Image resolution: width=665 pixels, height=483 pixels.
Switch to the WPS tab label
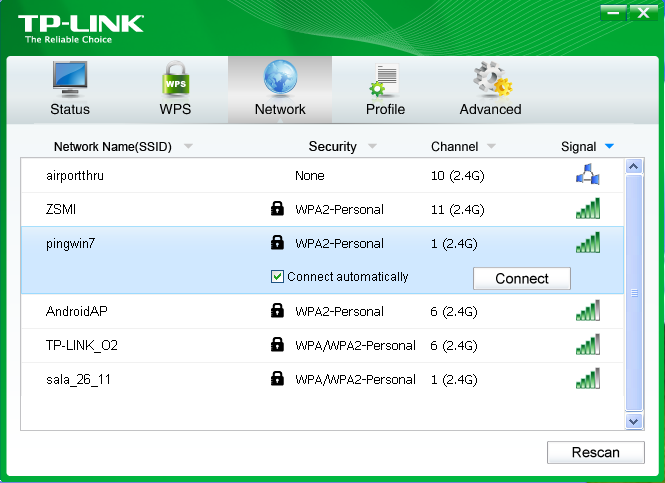click(x=175, y=109)
